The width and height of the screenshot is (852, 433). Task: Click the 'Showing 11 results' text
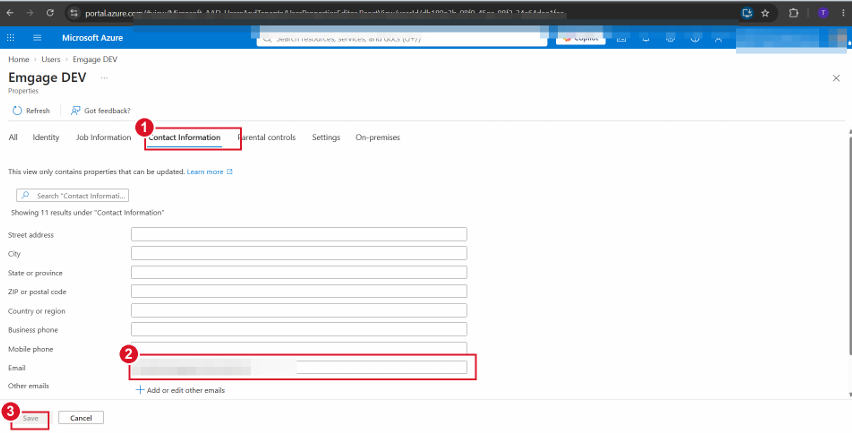coord(87,212)
